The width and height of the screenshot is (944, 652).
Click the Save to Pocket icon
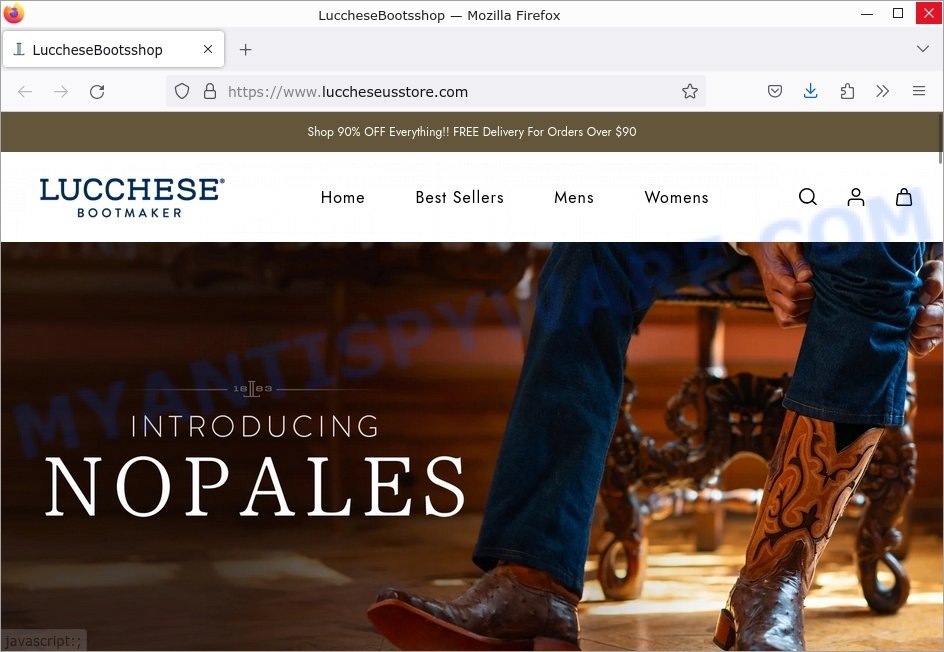(775, 92)
